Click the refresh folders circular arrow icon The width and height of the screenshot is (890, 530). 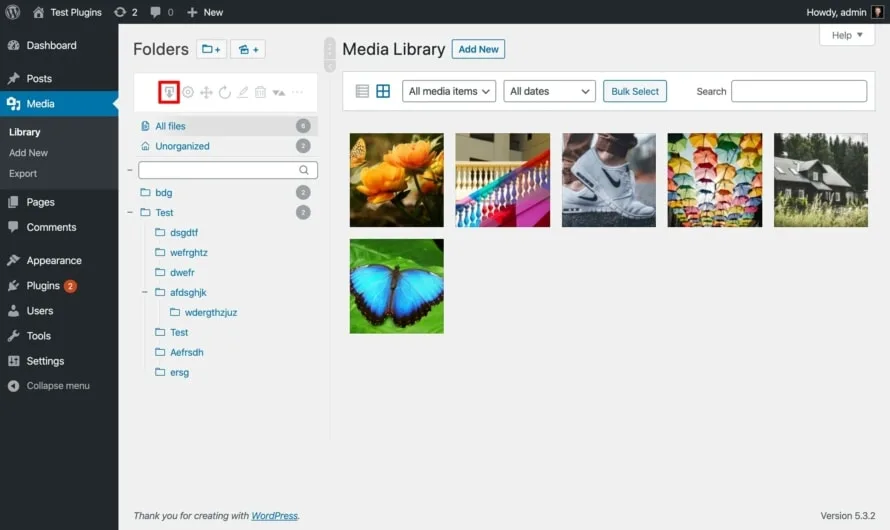(x=224, y=92)
